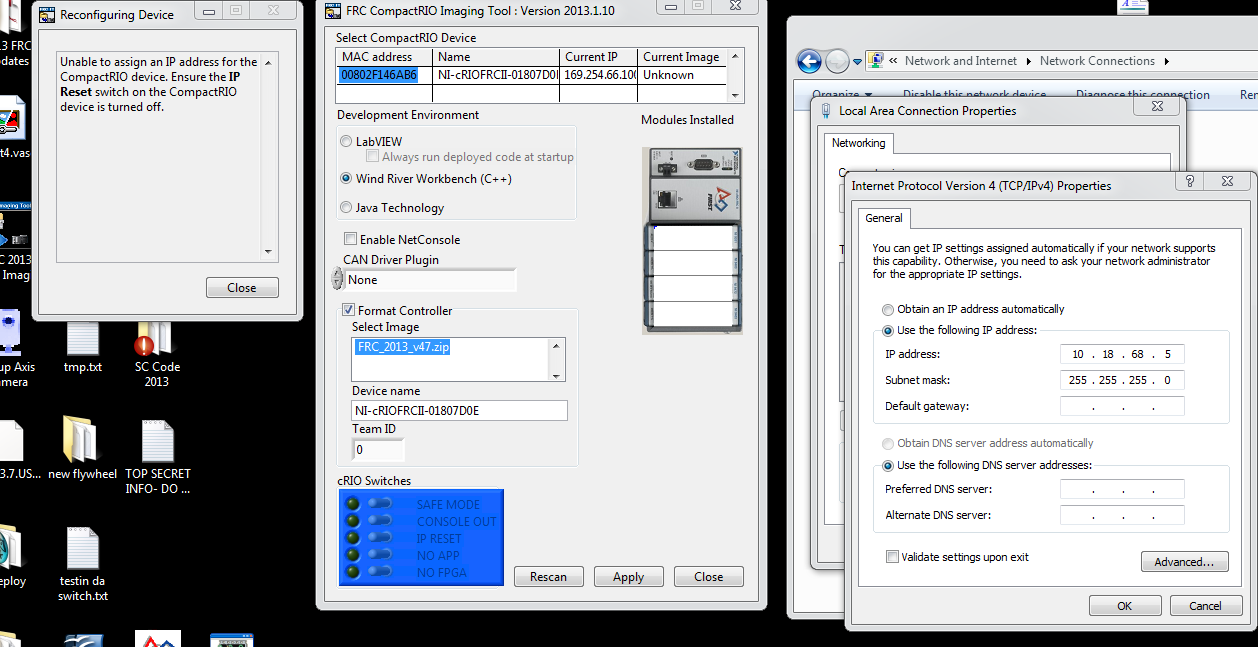1258x647 pixels.
Task: Click Cancel in the IPv4 Properties dialog
Action: (x=1205, y=606)
